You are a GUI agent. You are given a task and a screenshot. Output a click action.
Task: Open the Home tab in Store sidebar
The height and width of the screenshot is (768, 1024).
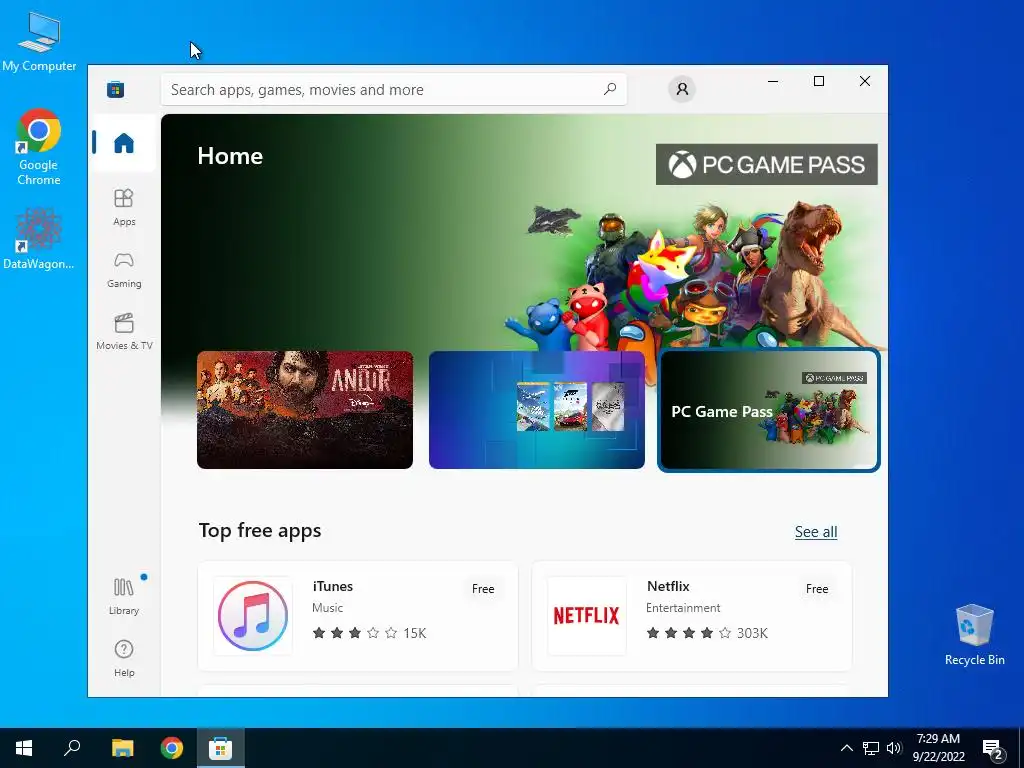point(124,143)
